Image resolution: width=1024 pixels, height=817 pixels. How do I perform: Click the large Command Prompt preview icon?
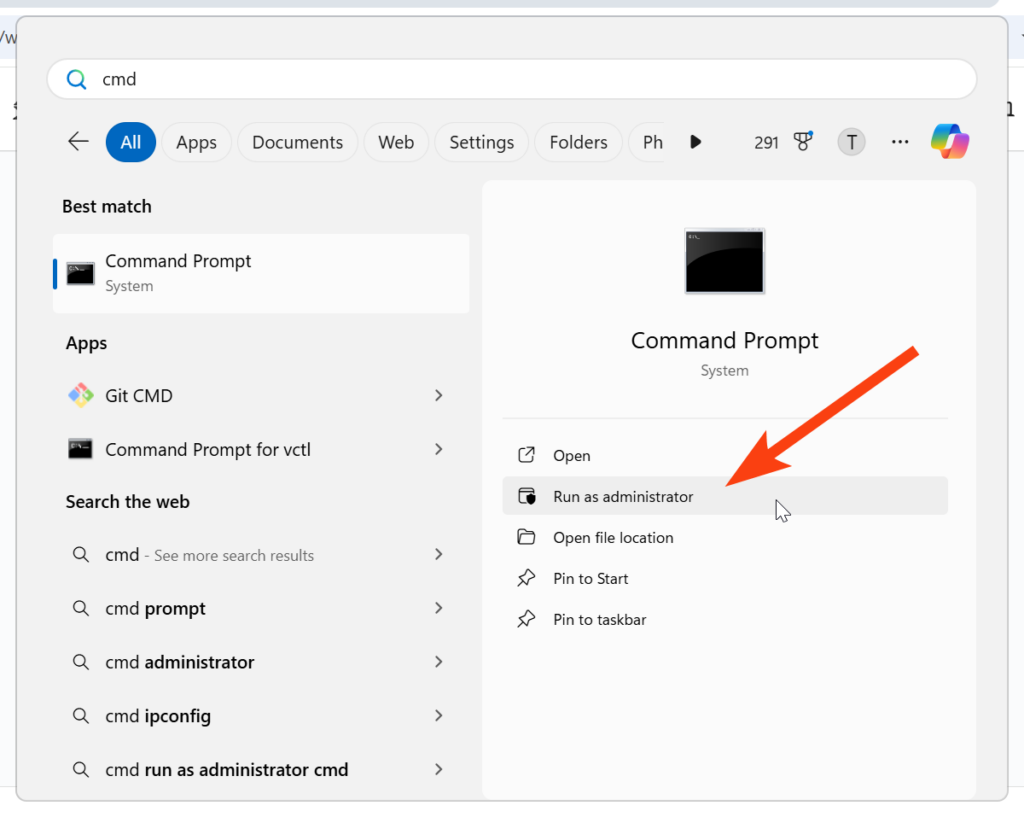tap(724, 261)
